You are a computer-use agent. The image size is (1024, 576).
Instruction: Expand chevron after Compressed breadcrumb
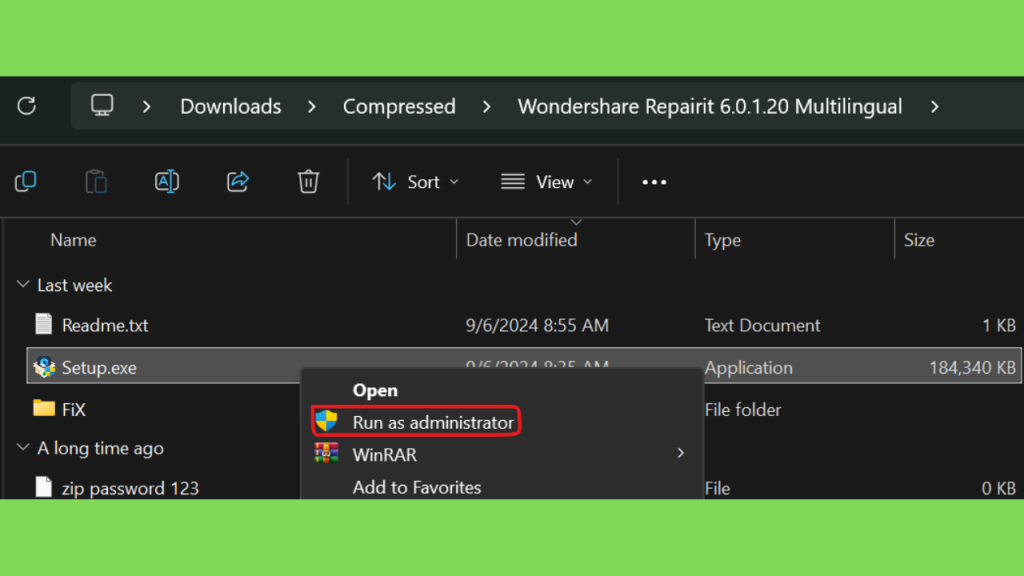point(487,106)
